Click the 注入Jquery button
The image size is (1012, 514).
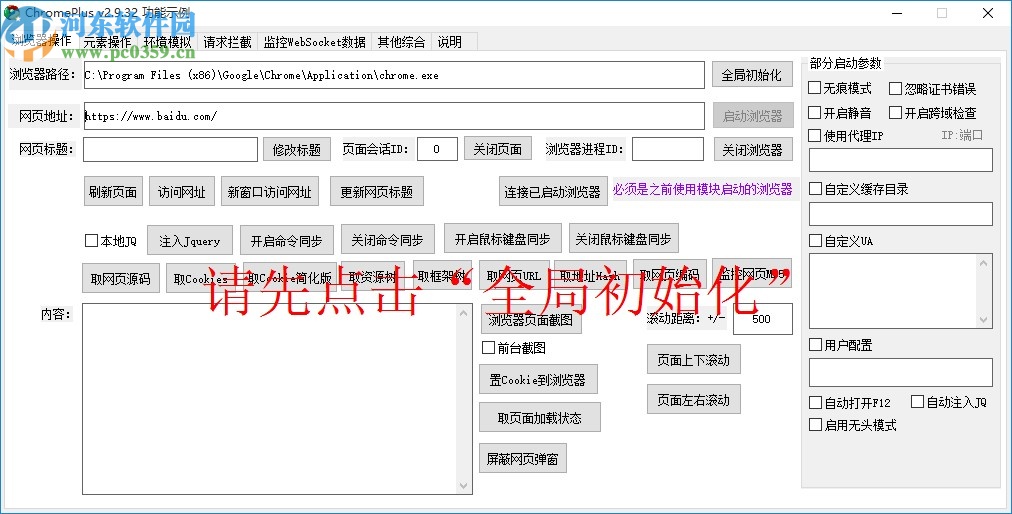(190, 242)
